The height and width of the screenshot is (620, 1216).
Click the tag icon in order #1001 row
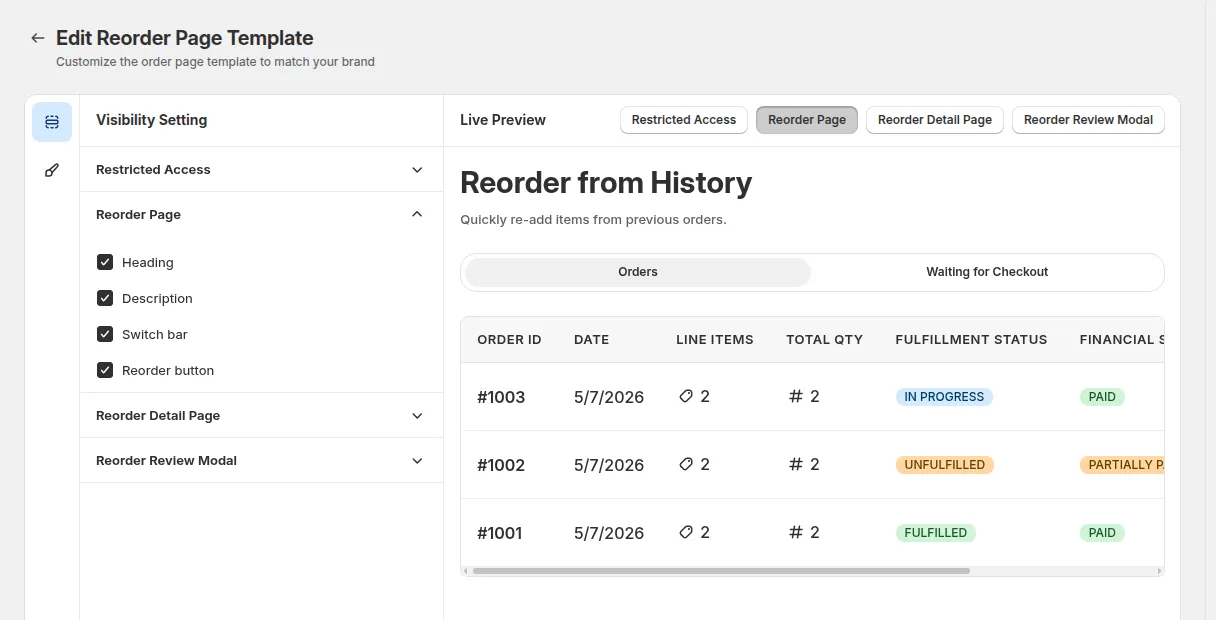tap(686, 533)
